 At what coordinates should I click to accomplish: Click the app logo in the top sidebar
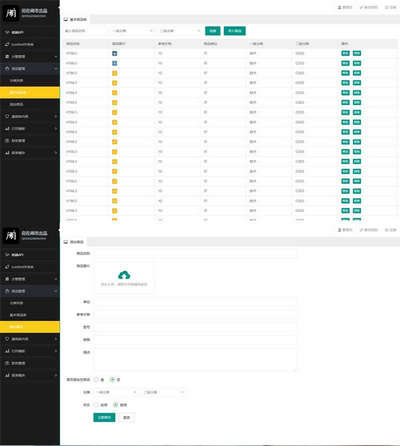11,13
